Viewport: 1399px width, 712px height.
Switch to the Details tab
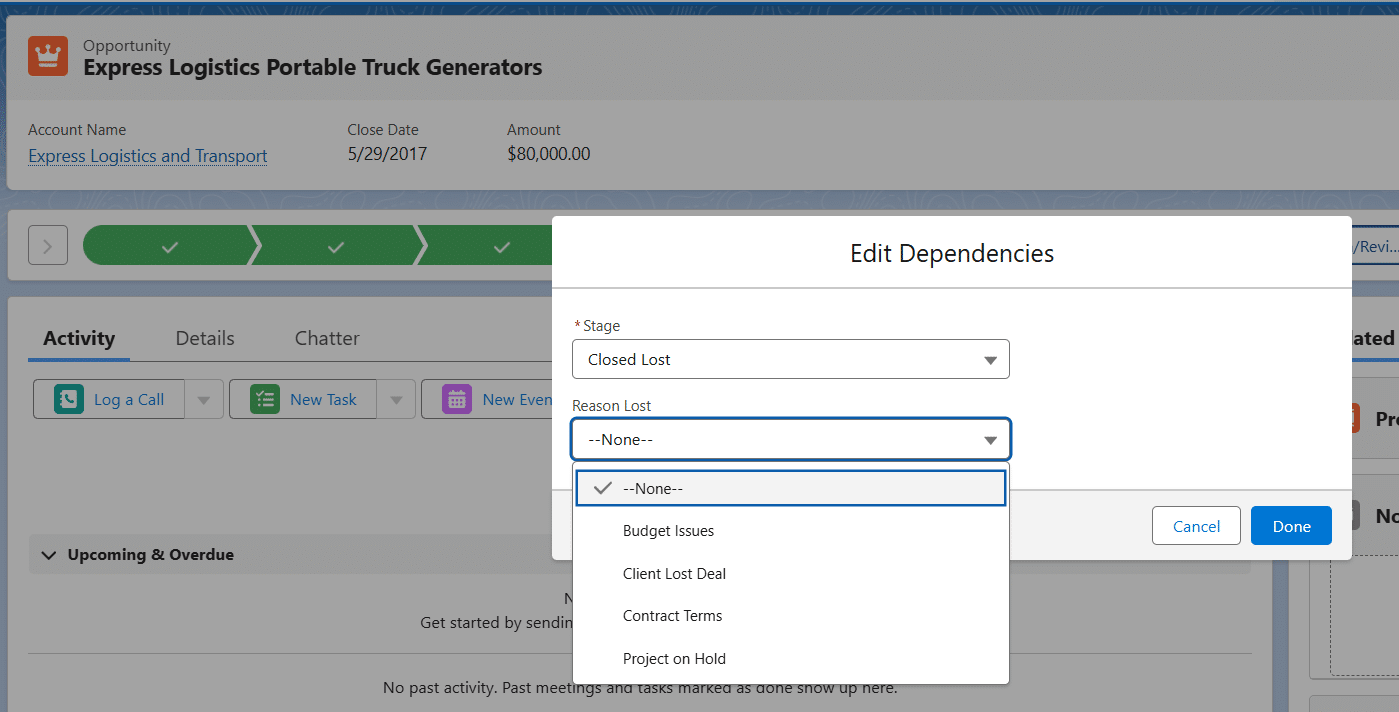(x=205, y=338)
